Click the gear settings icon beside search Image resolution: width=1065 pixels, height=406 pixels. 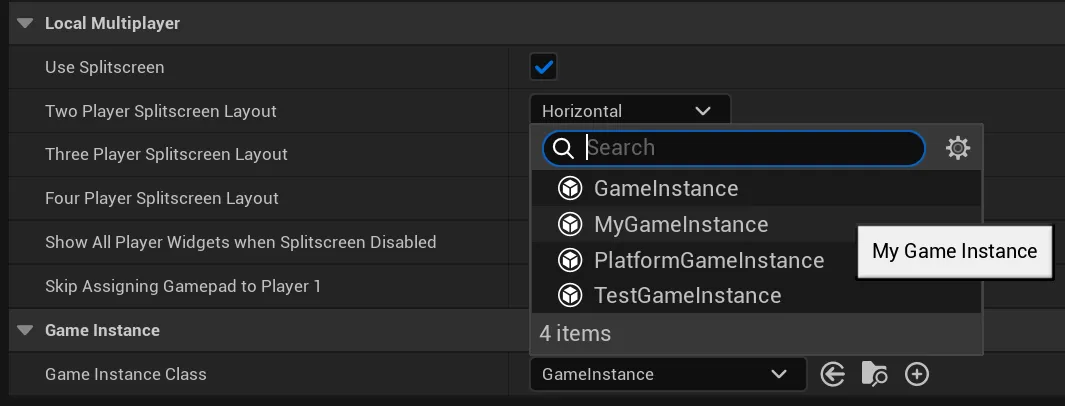click(x=958, y=148)
